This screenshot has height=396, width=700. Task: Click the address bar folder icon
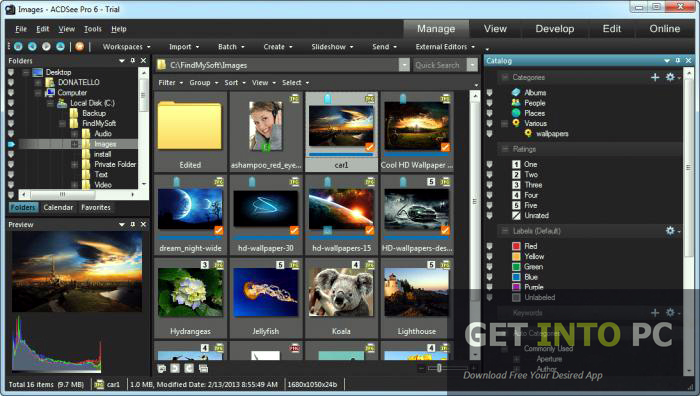(x=162, y=65)
